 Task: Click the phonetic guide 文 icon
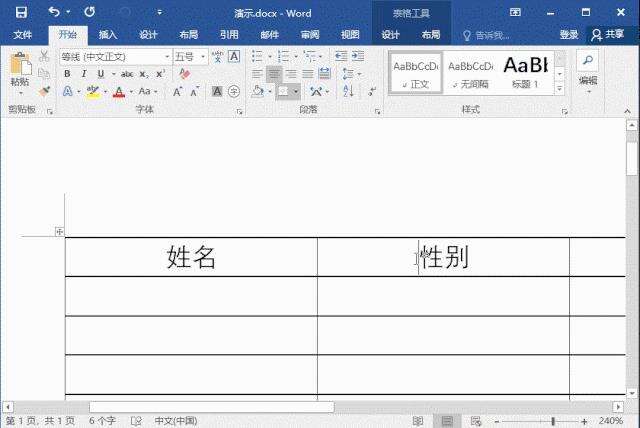(218, 56)
